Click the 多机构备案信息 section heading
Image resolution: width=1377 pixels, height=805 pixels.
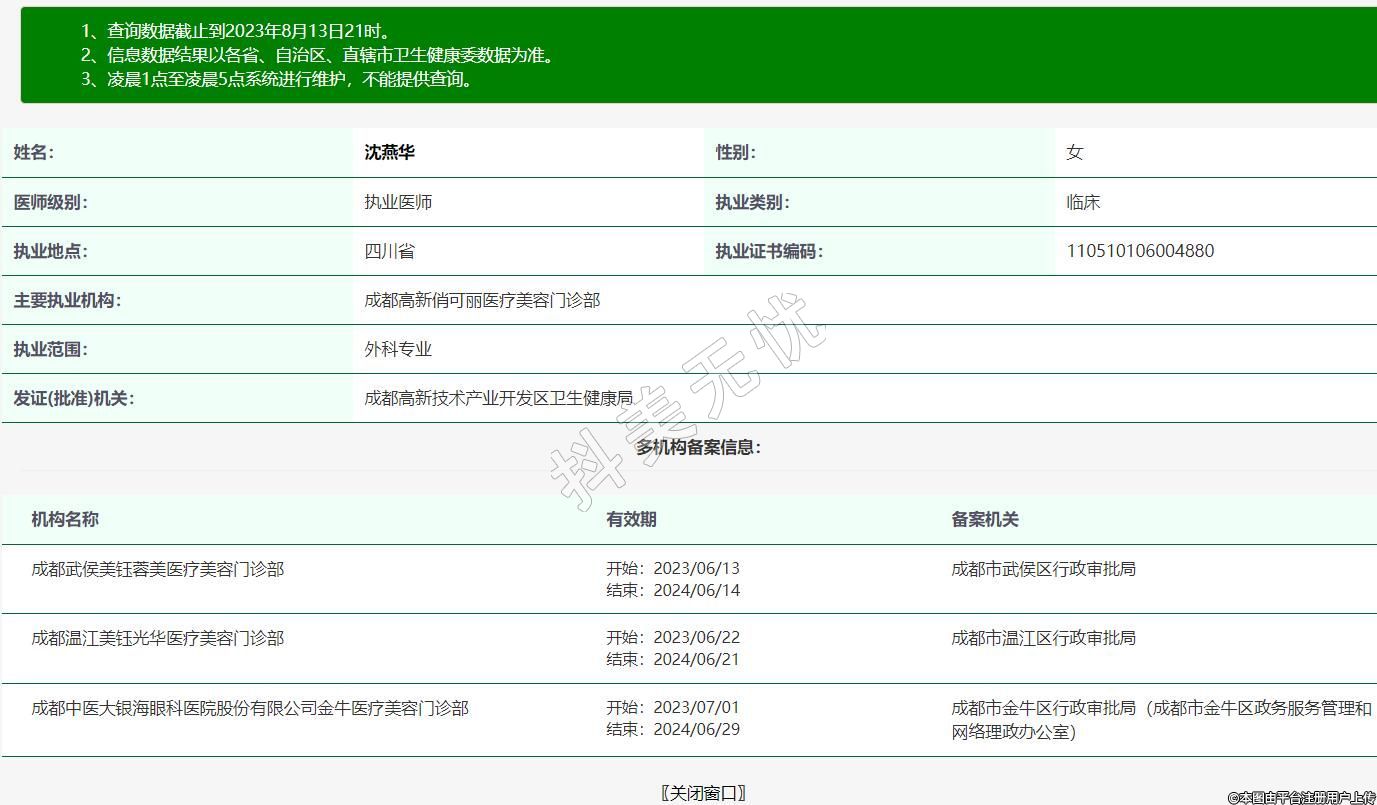(698, 447)
